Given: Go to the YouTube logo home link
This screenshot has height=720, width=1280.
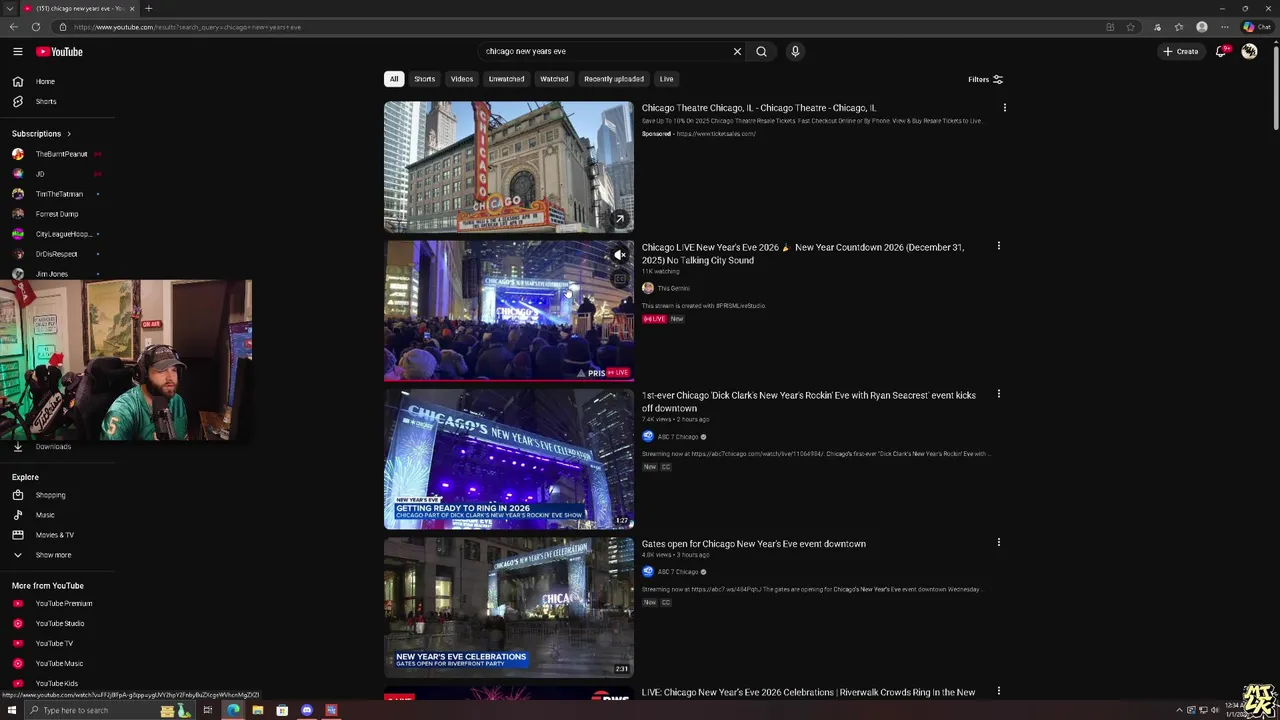Looking at the screenshot, I should tap(59, 51).
